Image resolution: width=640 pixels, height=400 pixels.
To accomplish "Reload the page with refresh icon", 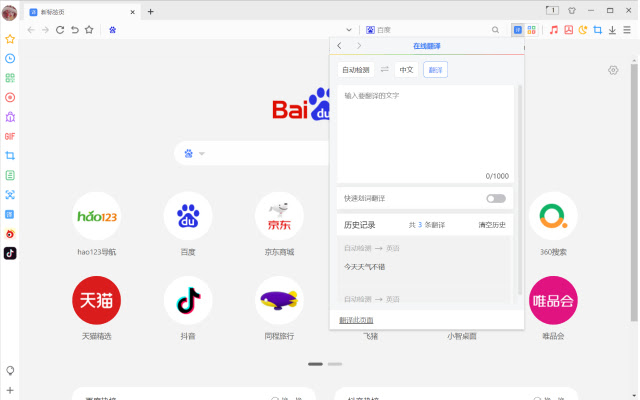I will [60, 30].
